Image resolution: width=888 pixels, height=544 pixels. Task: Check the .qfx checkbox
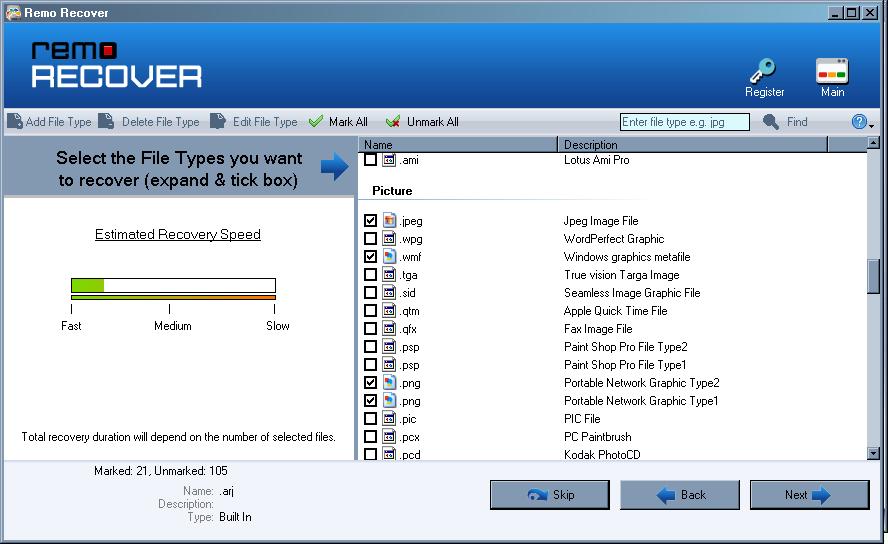(x=370, y=328)
